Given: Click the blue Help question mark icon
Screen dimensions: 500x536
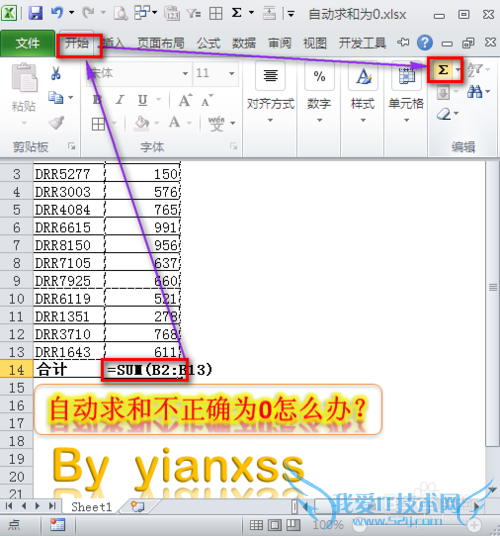Looking at the screenshot, I should click(x=425, y=43).
